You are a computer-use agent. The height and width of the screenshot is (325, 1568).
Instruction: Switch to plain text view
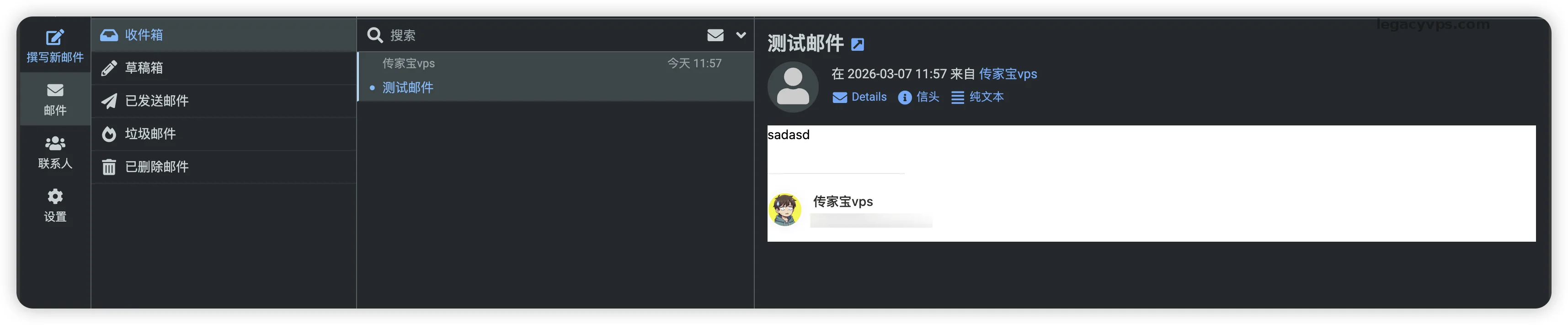pyautogui.click(x=977, y=97)
